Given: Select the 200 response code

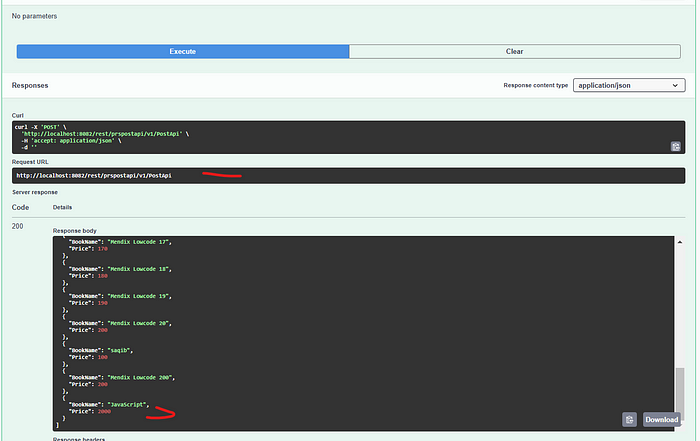Looking at the screenshot, I should click(x=19, y=227).
